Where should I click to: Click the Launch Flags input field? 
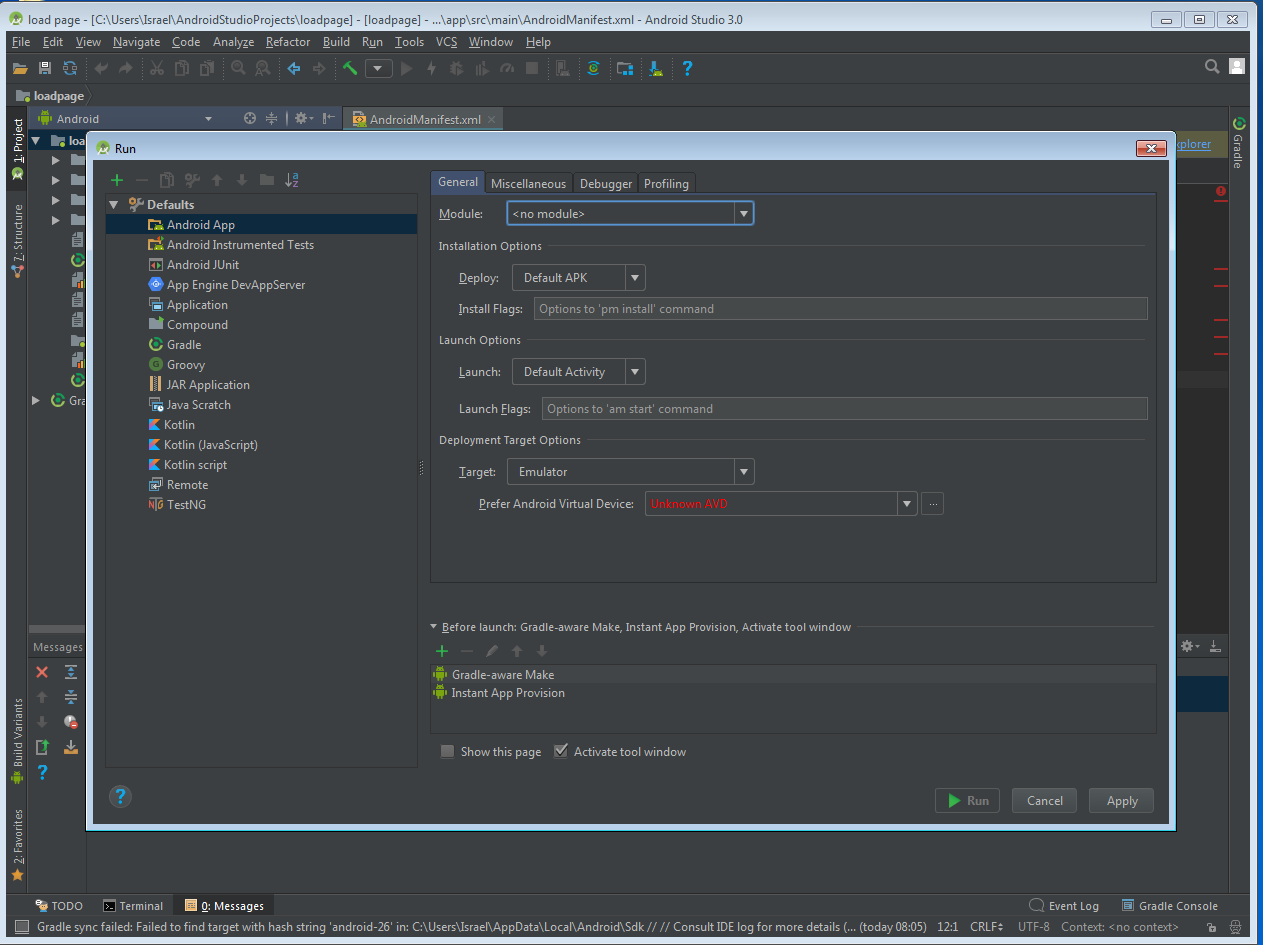pyautogui.click(x=845, y=409)
